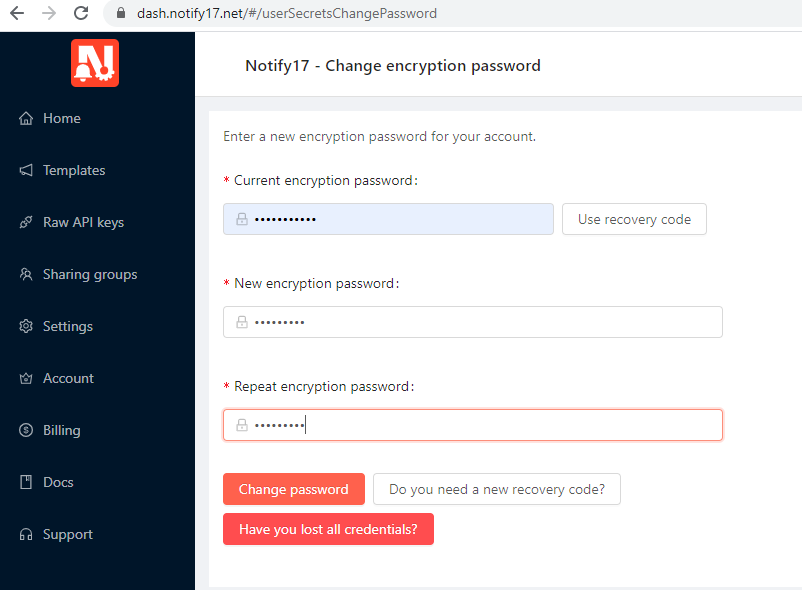The width and height of the screenshot is (802, 590).
Task: Reload the page with refresh icon
Action: click(x=81, y=13)
